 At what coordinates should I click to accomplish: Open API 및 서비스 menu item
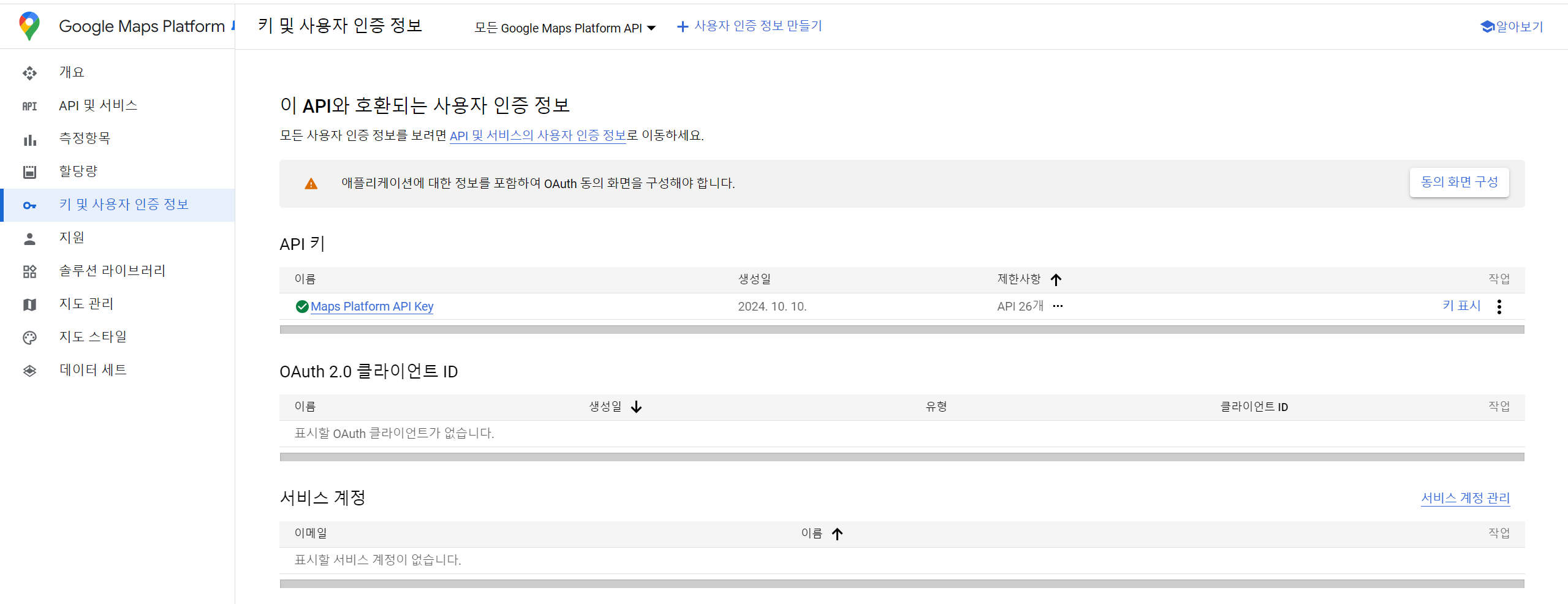click(x=98, y=105)
